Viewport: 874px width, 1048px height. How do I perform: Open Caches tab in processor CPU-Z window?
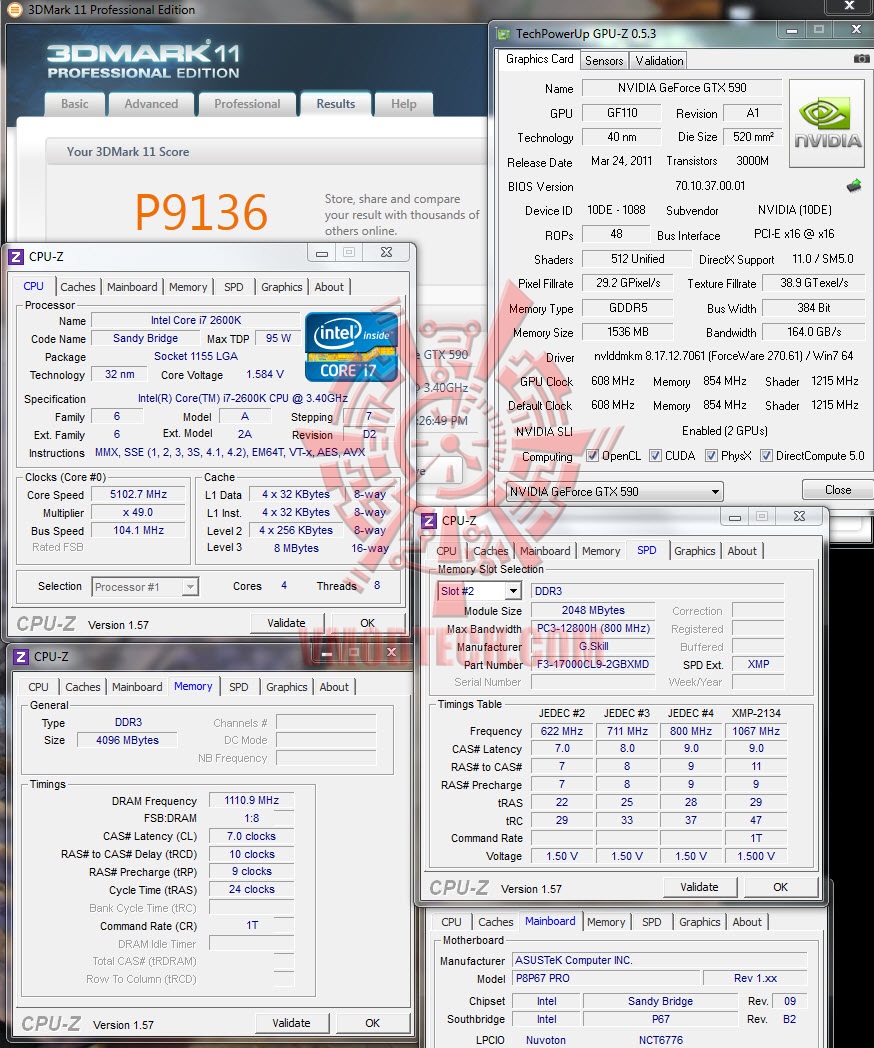pos(78,287)
